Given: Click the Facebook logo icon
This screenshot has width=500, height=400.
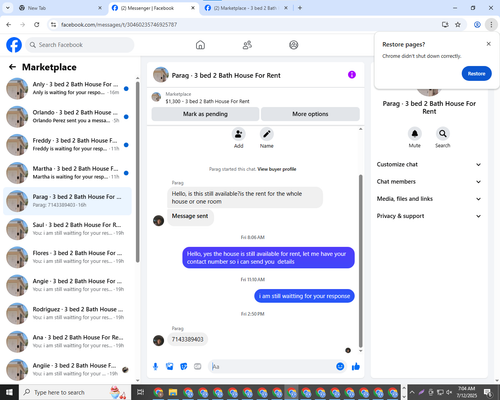Looking at the screenshot, I should (14, 45).
